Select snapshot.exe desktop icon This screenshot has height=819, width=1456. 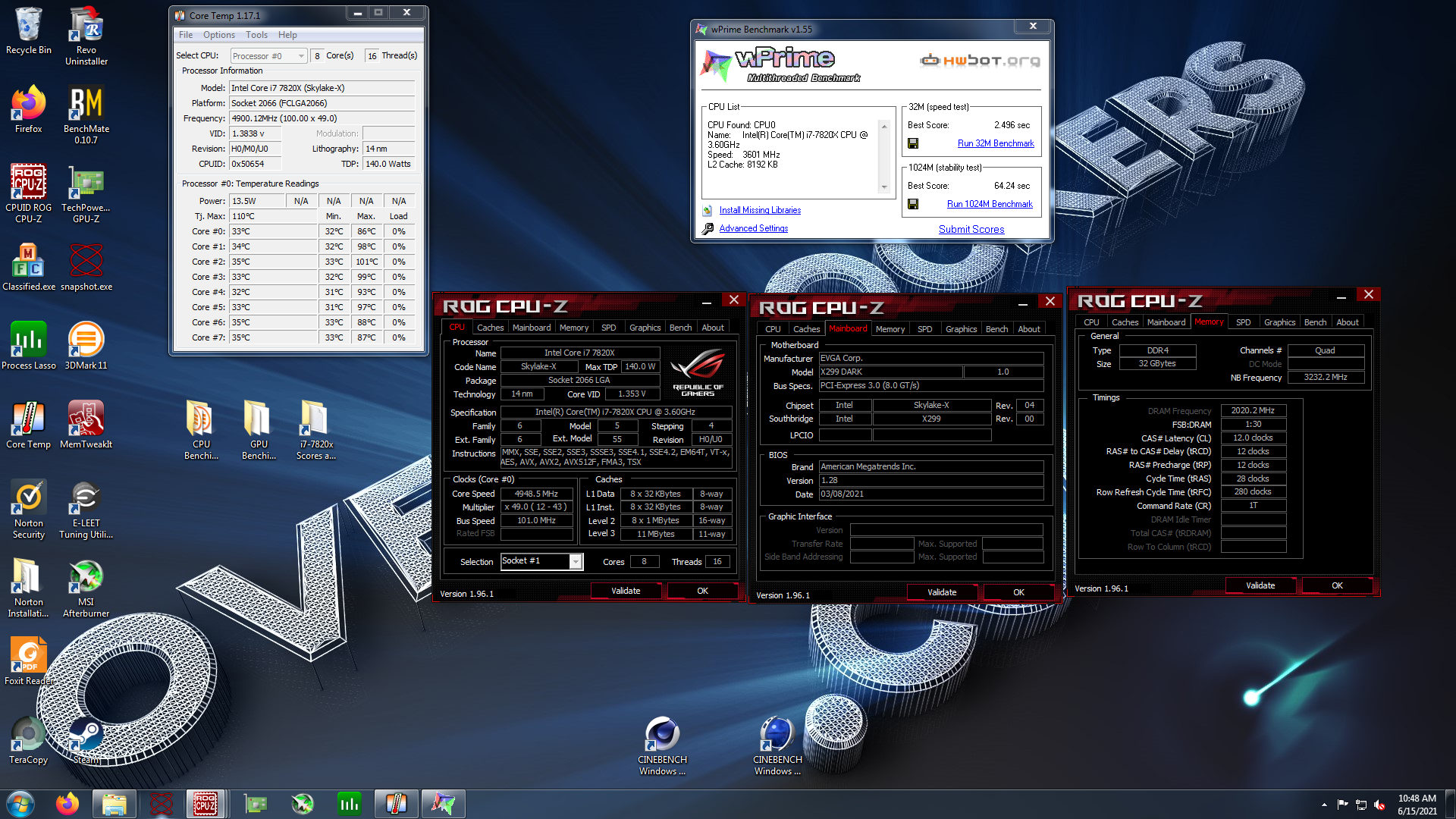(86, 267)
